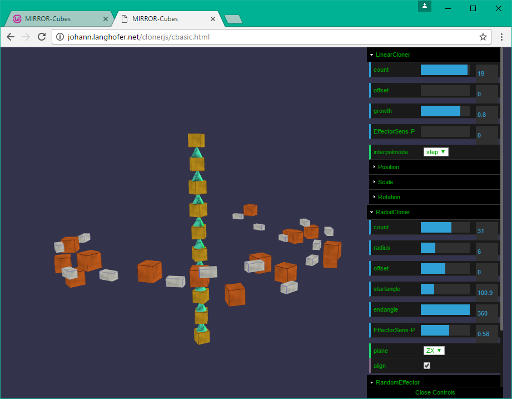Open the Chrome profile avatar icon
The image size is (512, 399).
pos(425,6)
